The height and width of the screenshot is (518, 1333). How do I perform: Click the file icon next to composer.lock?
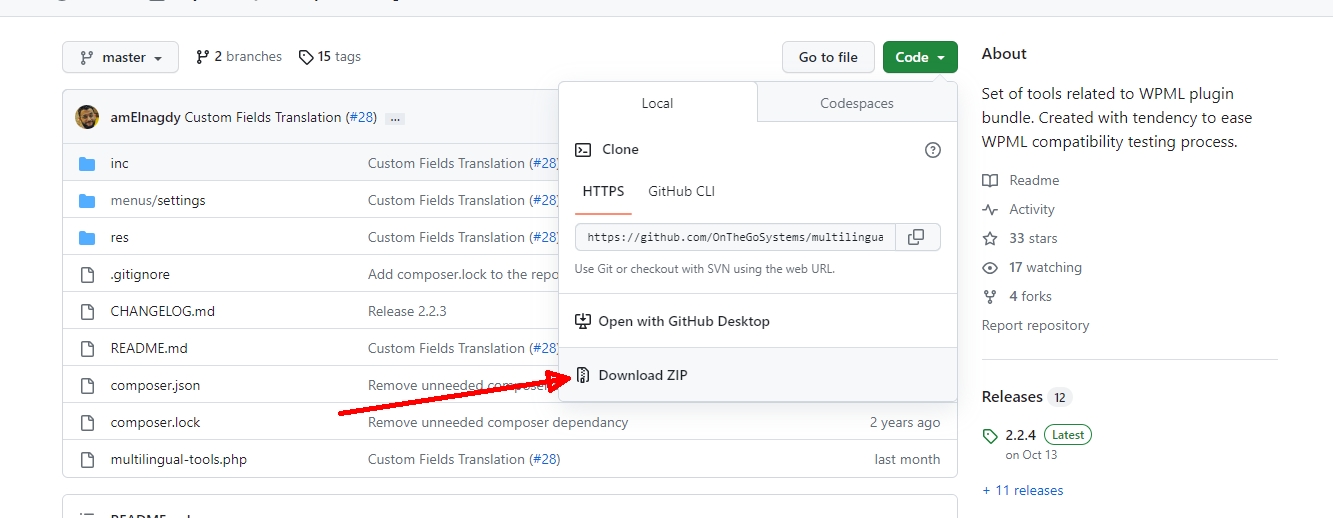coord(87,422)
